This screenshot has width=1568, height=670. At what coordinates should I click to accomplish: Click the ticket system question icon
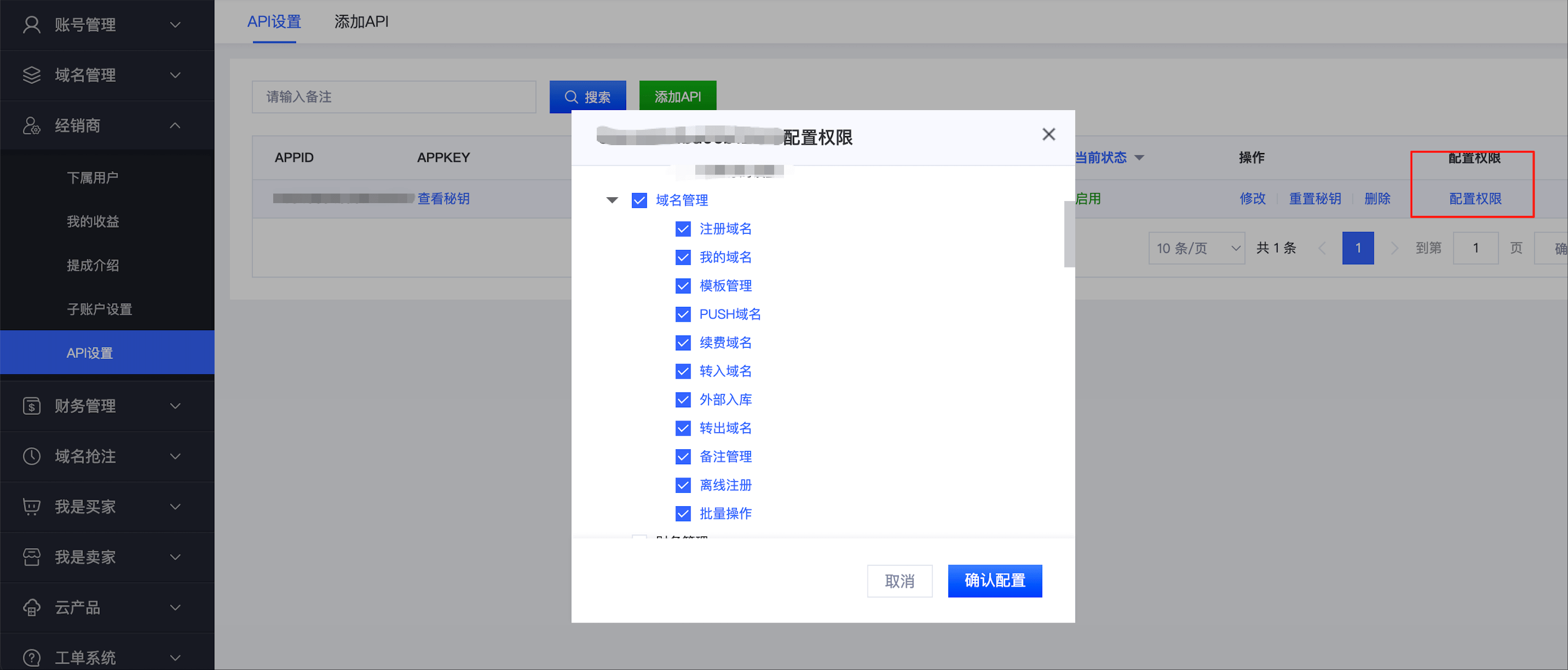pos(32,658)
